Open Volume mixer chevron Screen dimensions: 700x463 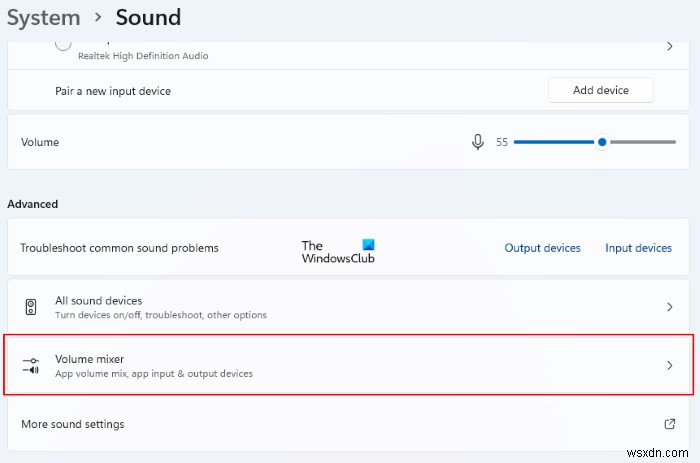coord(669,365)
